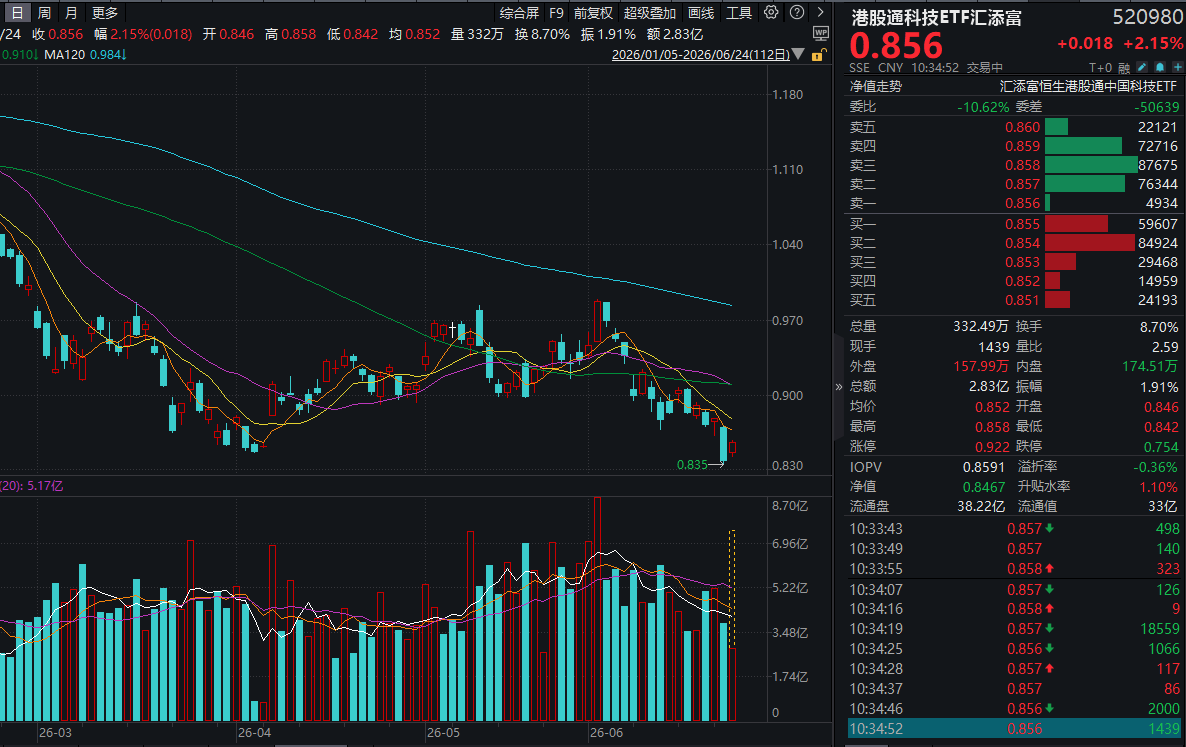The image size is (1186, 747).
Task: Open the 工具 tools menu
Action: pyautogui.click(x=739, y=13)
